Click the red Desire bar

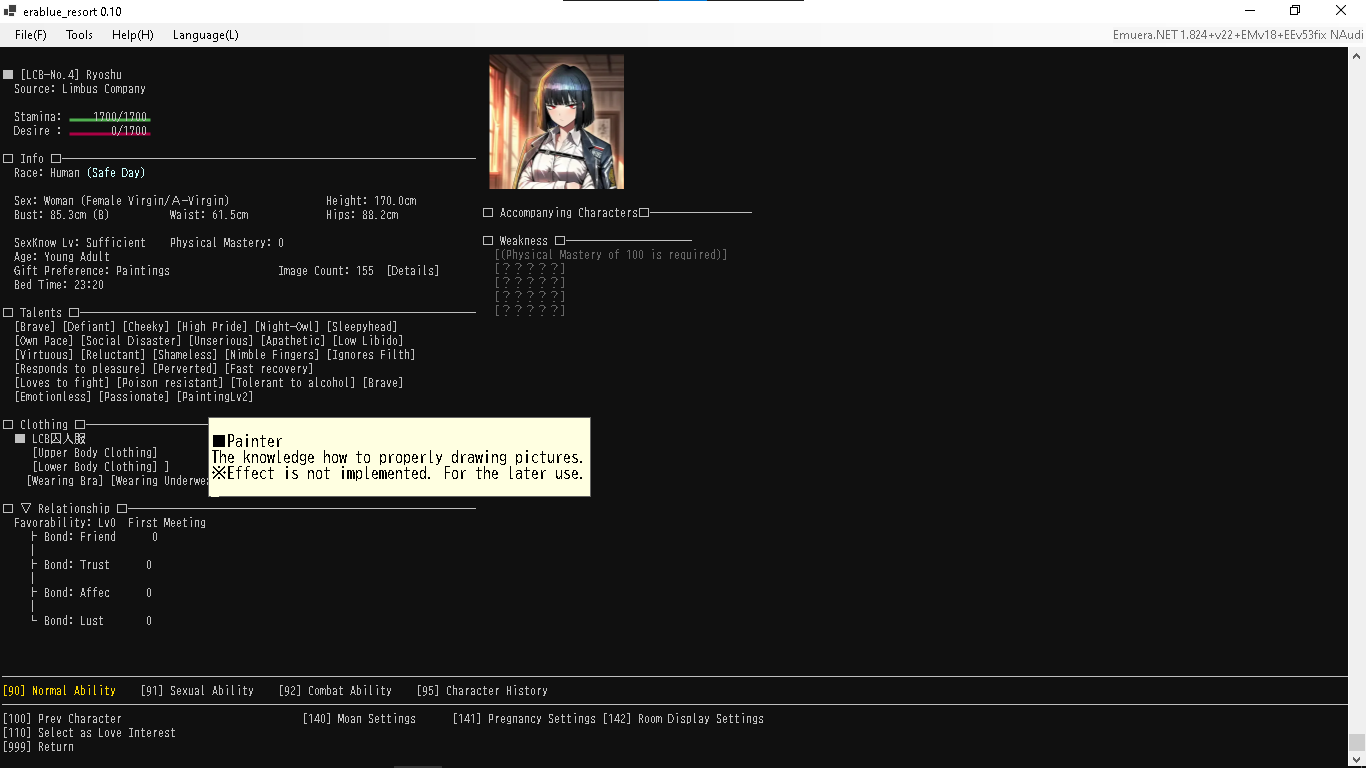110,133
